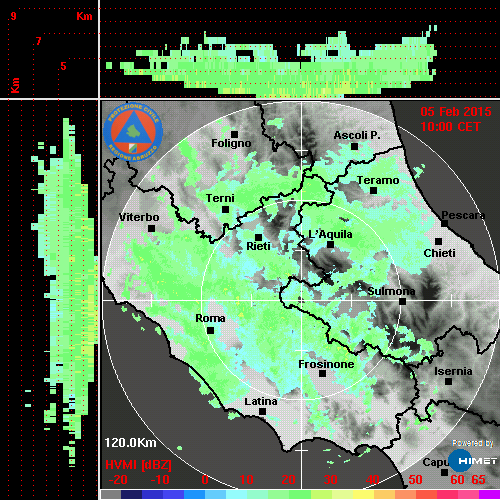Click the Roma city marker square
This screenshot has height=500, width=500.
coord(210,331)
